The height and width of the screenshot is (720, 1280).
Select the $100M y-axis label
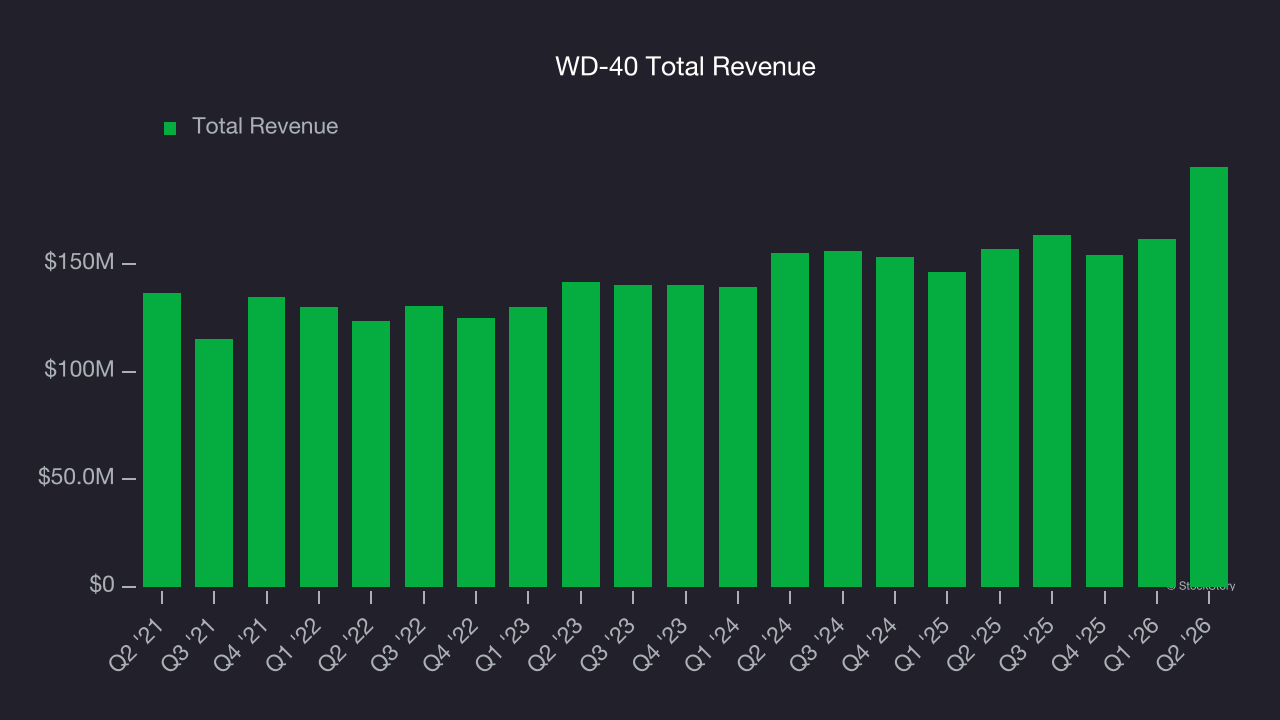[79, 371]
